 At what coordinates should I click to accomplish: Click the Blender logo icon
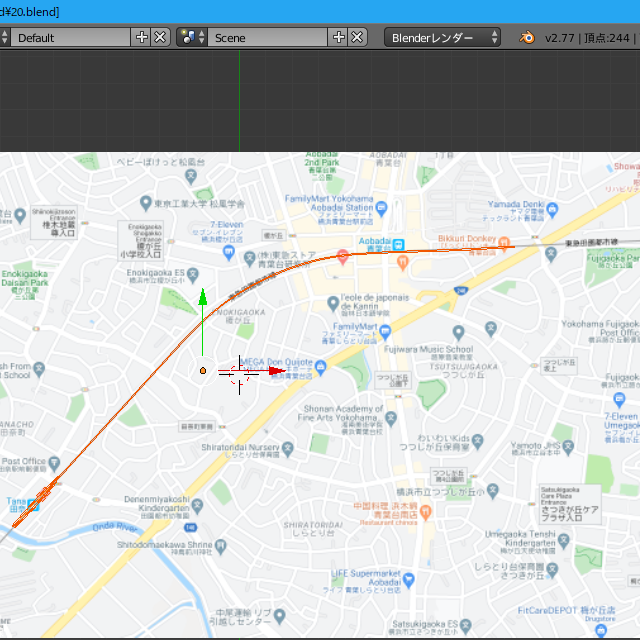527,38
